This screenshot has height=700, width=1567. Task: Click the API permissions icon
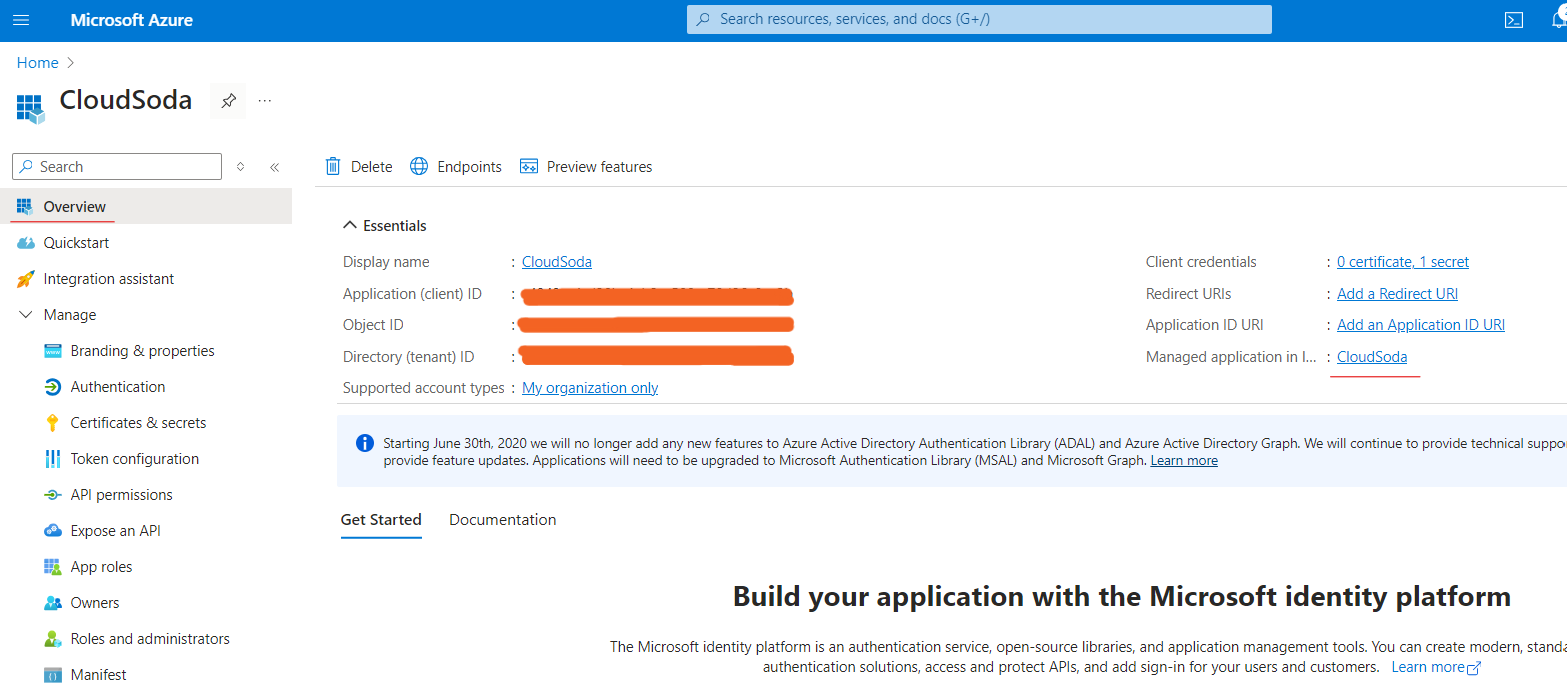click(53, 495)
